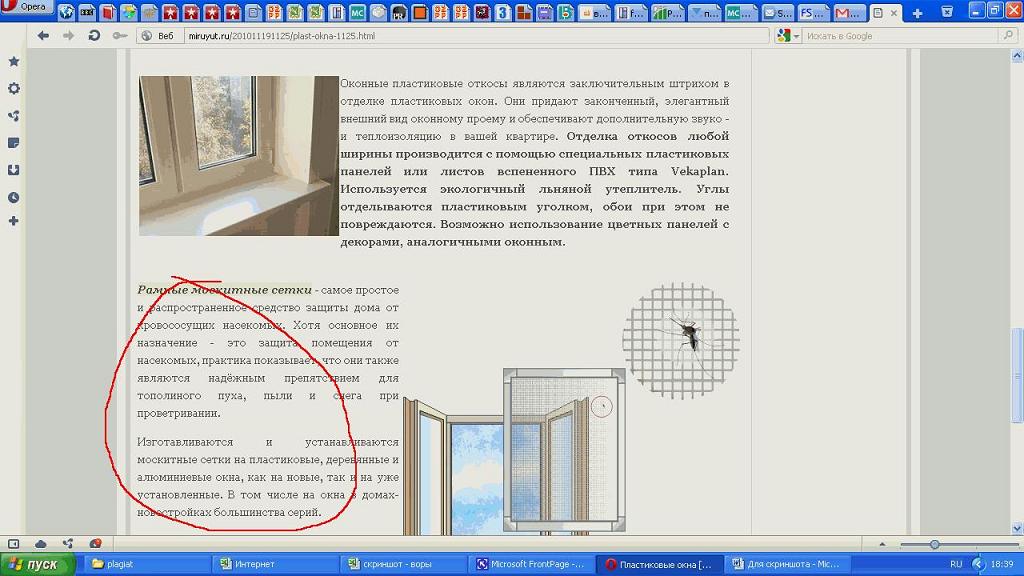
Task: Click the magnifier search icon
Action: (x=1008, y=36)
